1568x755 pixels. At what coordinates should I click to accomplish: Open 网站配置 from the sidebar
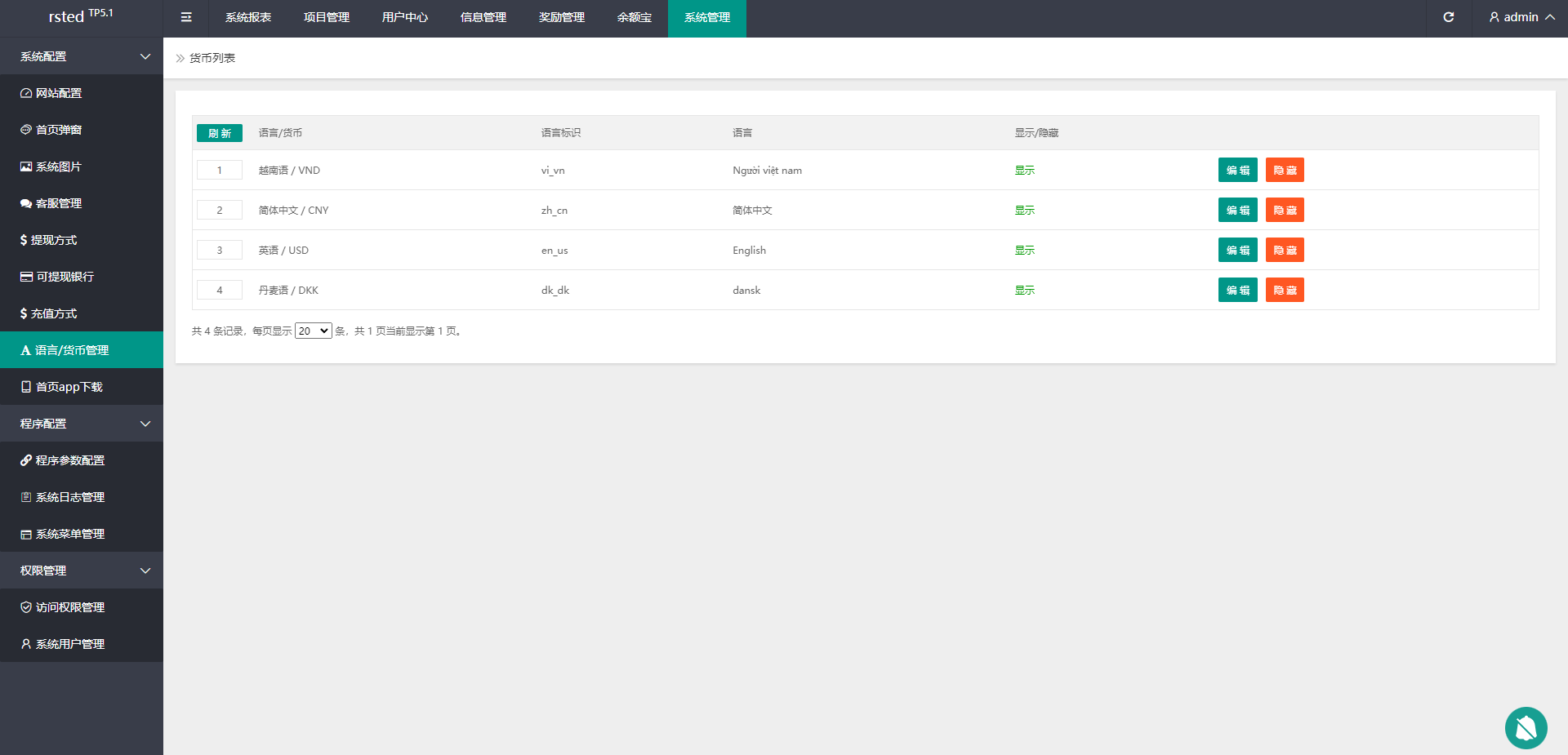[x=59, y=93]
